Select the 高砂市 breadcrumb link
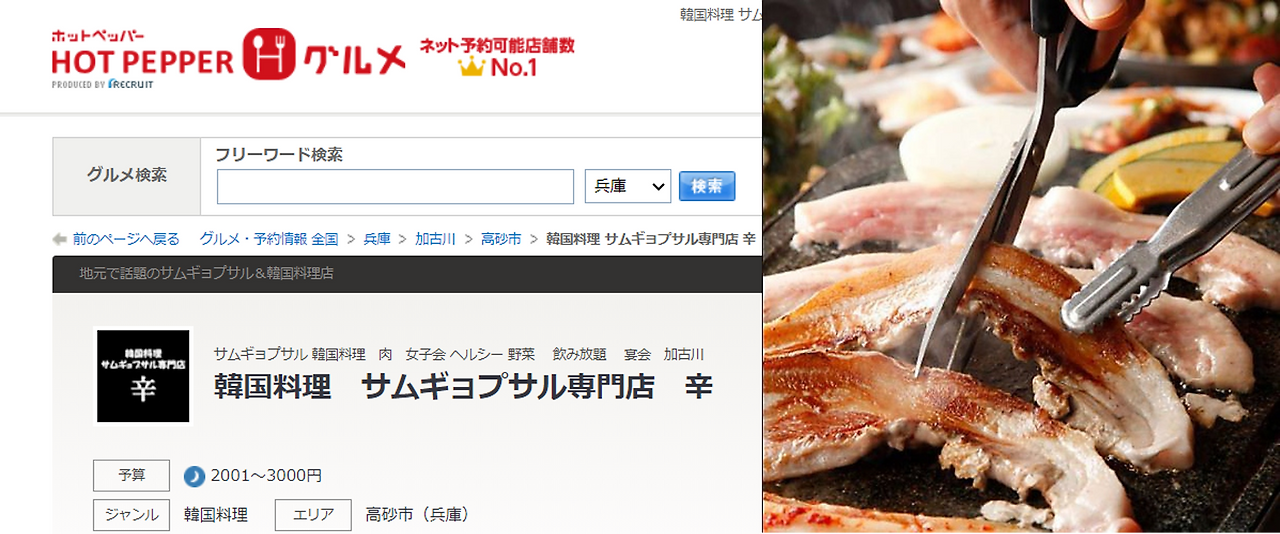The image size is (1280, 534). pyautogui.click(x=501, y=239)
